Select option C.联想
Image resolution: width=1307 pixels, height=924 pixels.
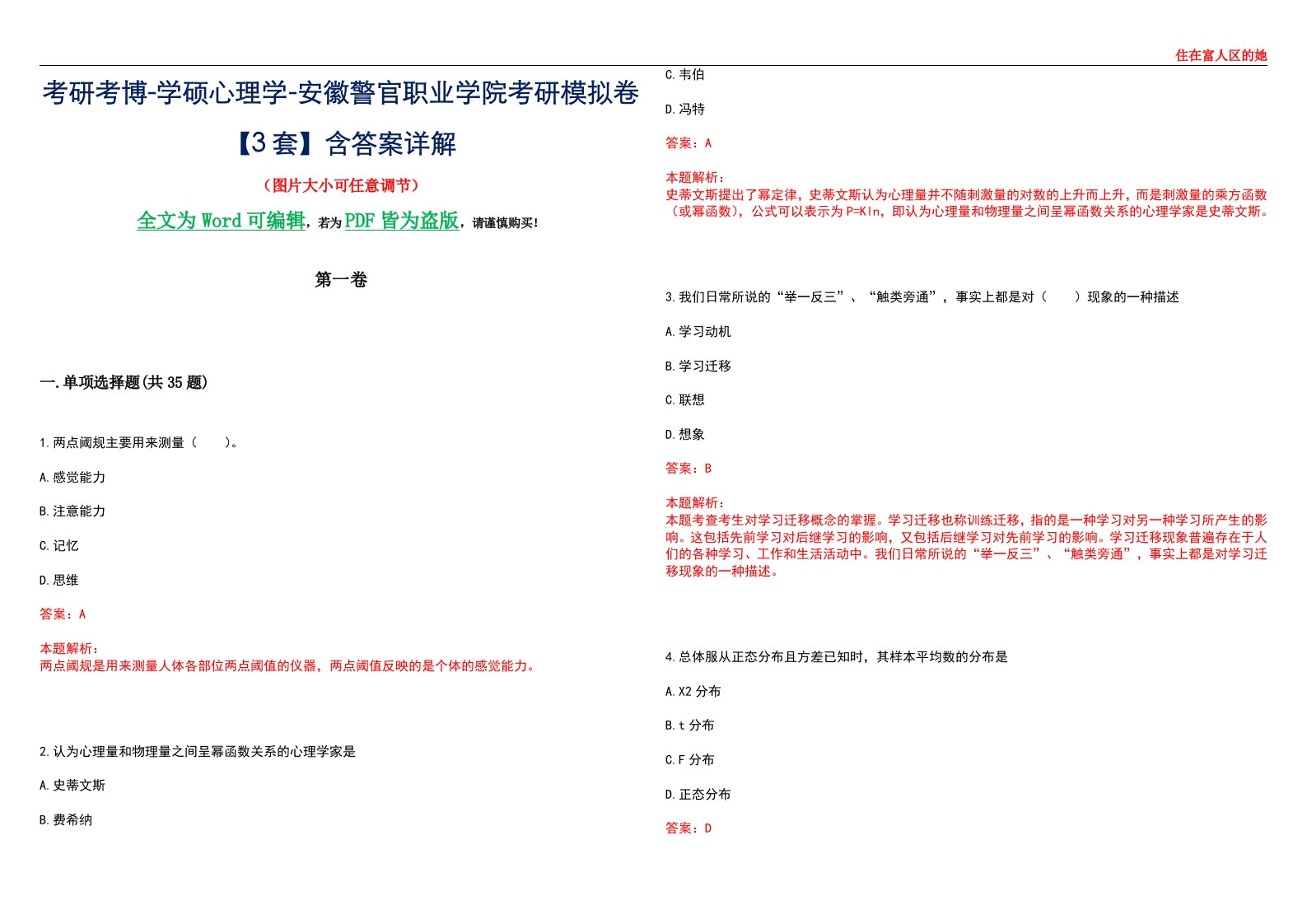(x=685, y=400)
